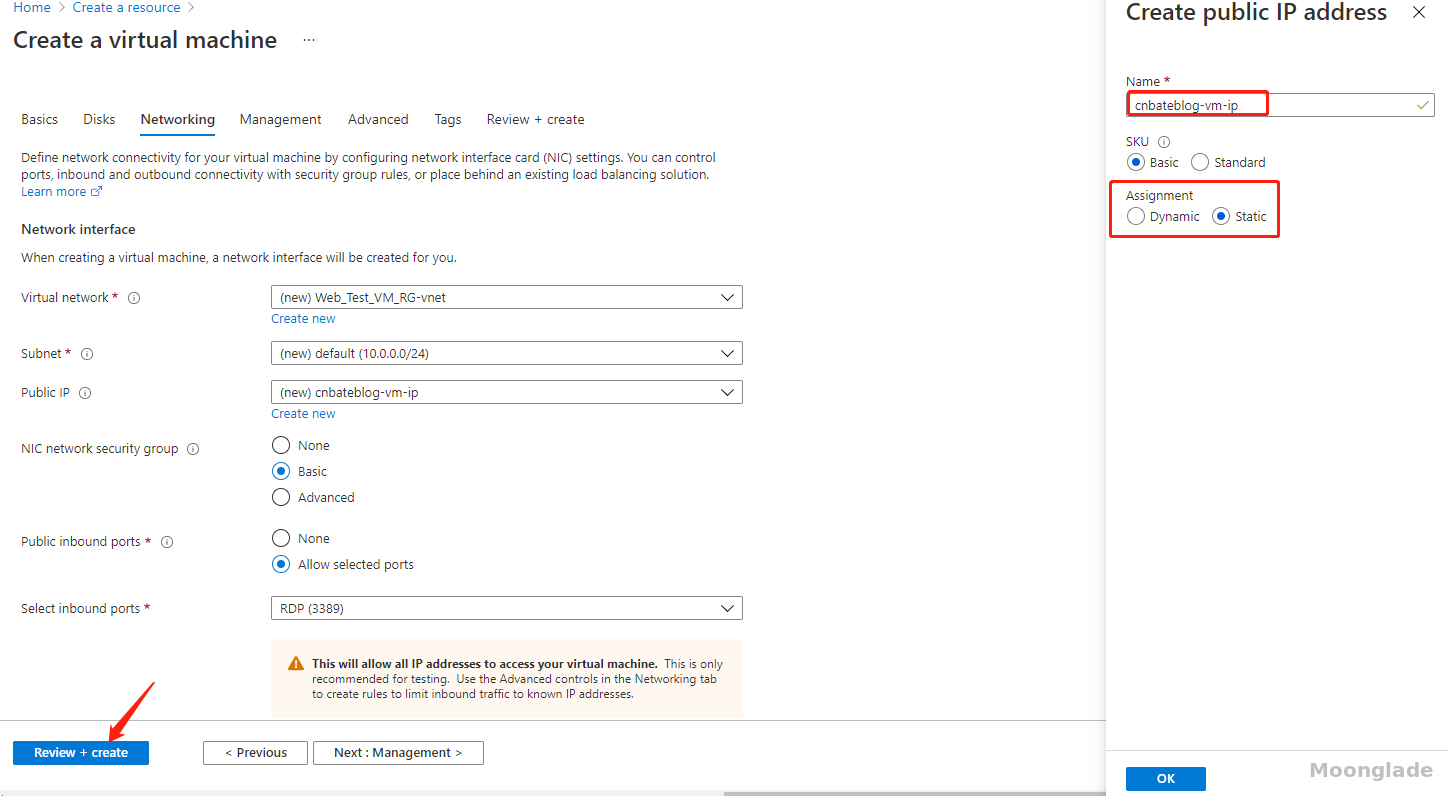
Task: Click the Network interface heading text
Action: pyautogui.click(x=78, y=230)
